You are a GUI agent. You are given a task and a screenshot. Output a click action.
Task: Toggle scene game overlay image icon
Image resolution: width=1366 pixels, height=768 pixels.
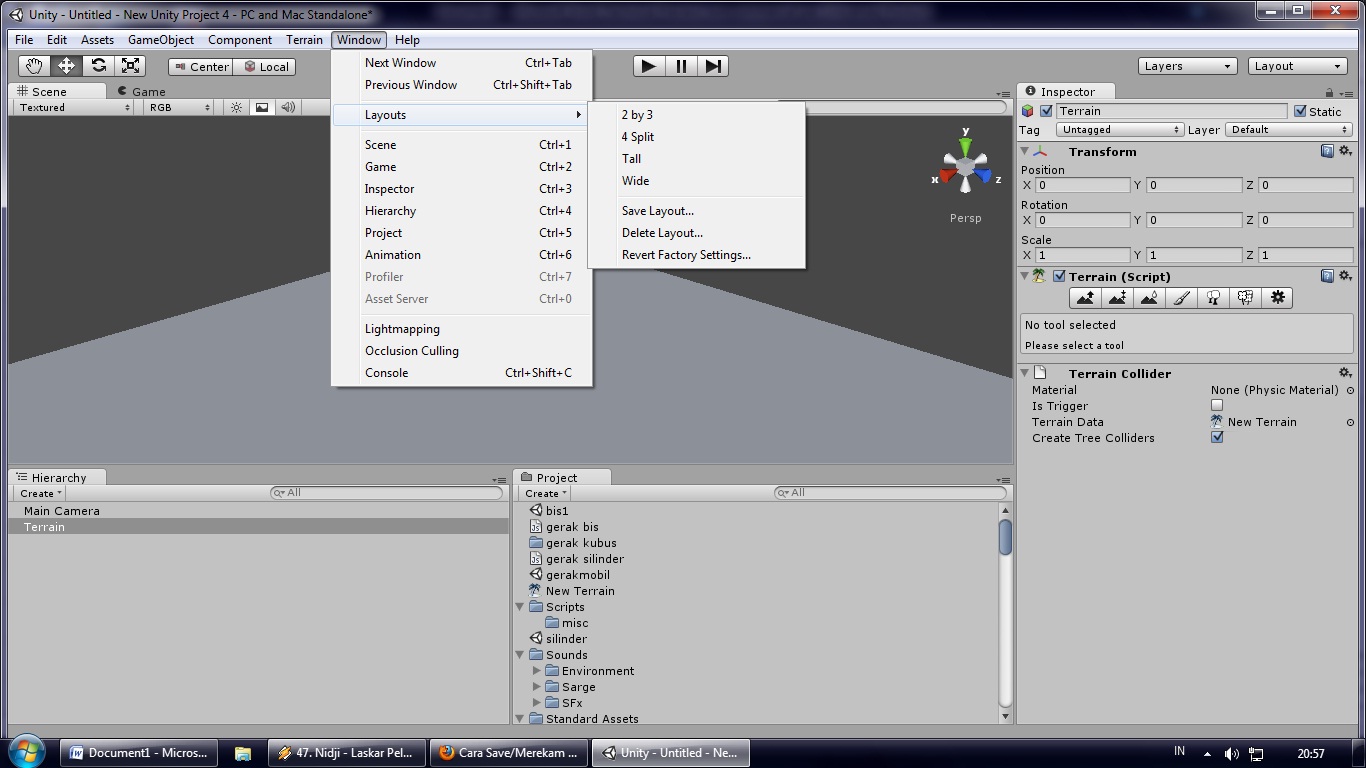coord(262,107)
